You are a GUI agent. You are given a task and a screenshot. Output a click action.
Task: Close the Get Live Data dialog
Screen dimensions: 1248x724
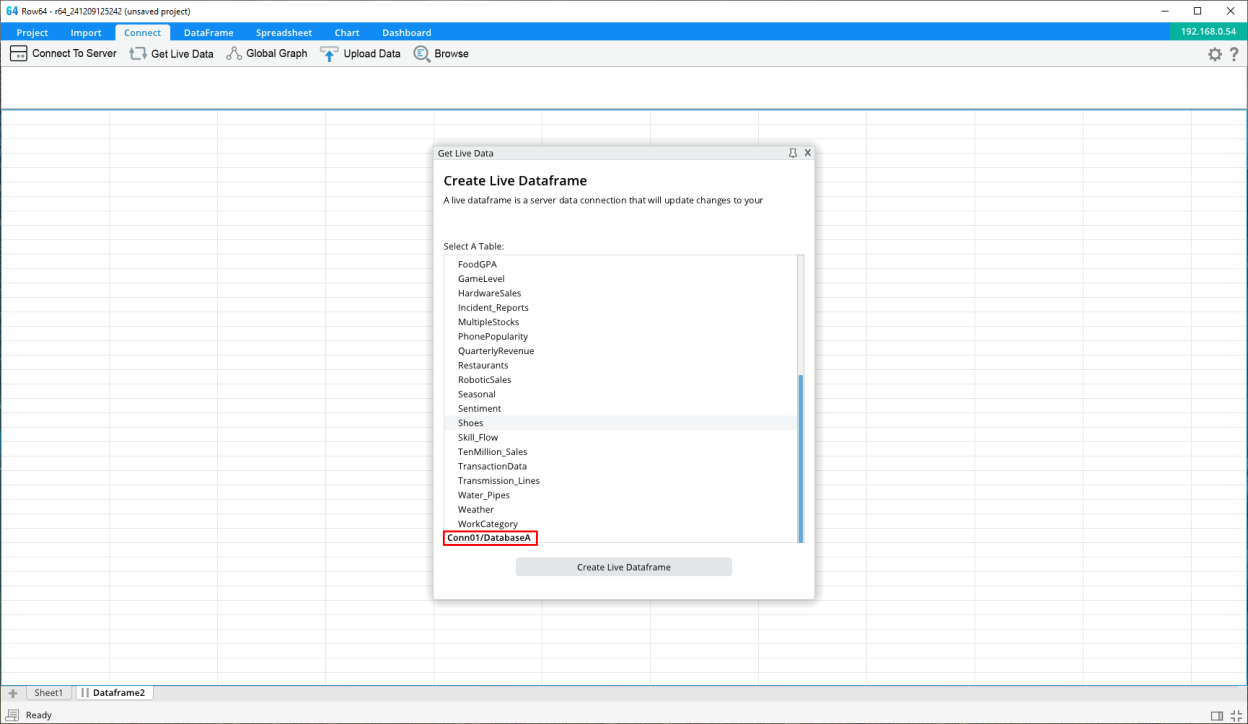tap(807, 153)
